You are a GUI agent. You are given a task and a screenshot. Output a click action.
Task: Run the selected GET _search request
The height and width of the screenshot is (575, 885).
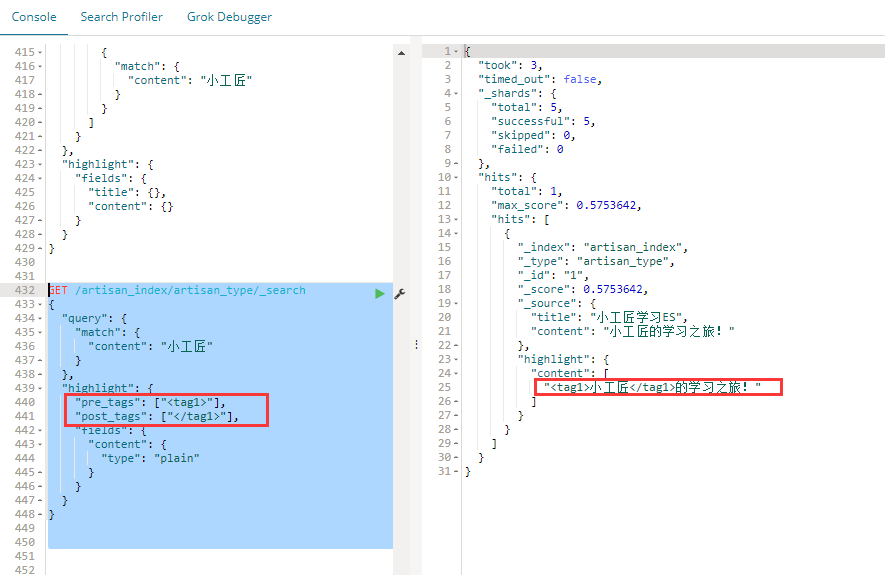click(380, 293)
